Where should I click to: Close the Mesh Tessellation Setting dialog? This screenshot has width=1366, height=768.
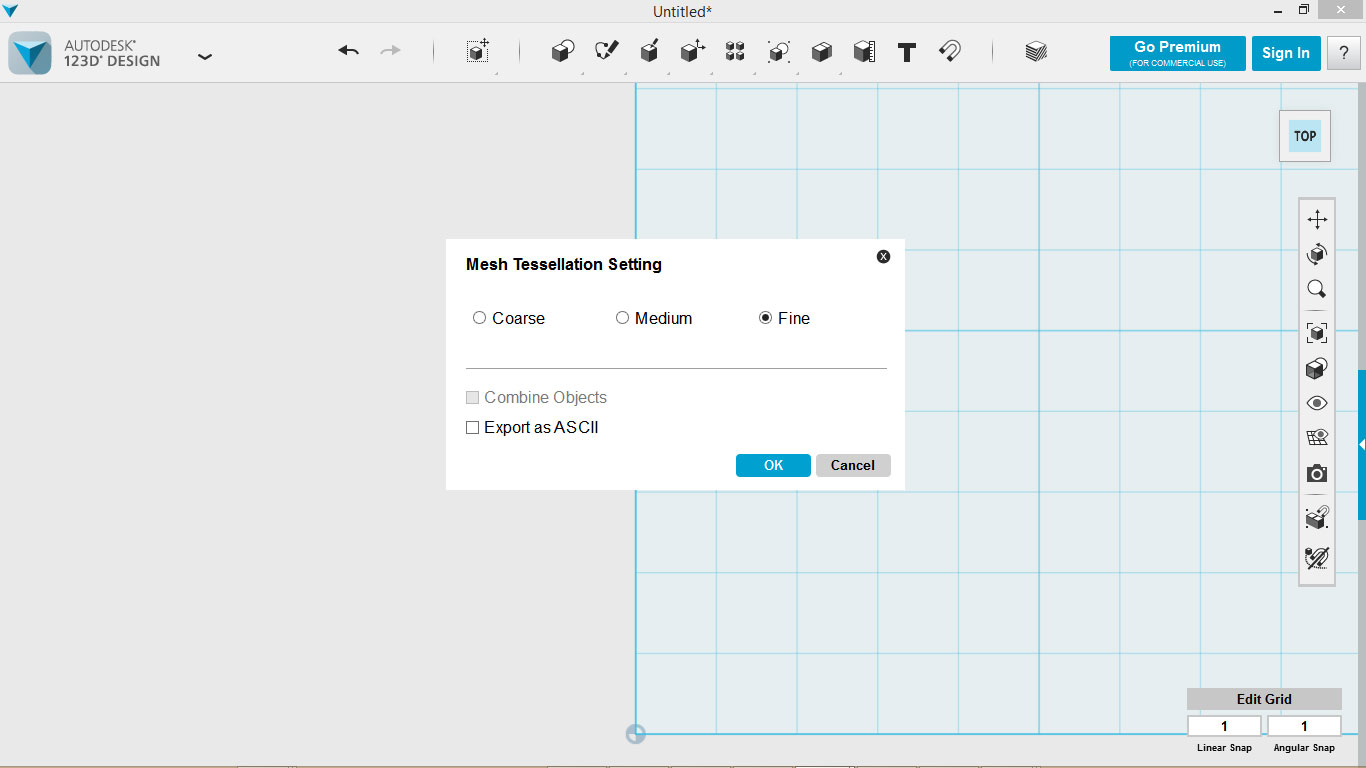point(883,257)
